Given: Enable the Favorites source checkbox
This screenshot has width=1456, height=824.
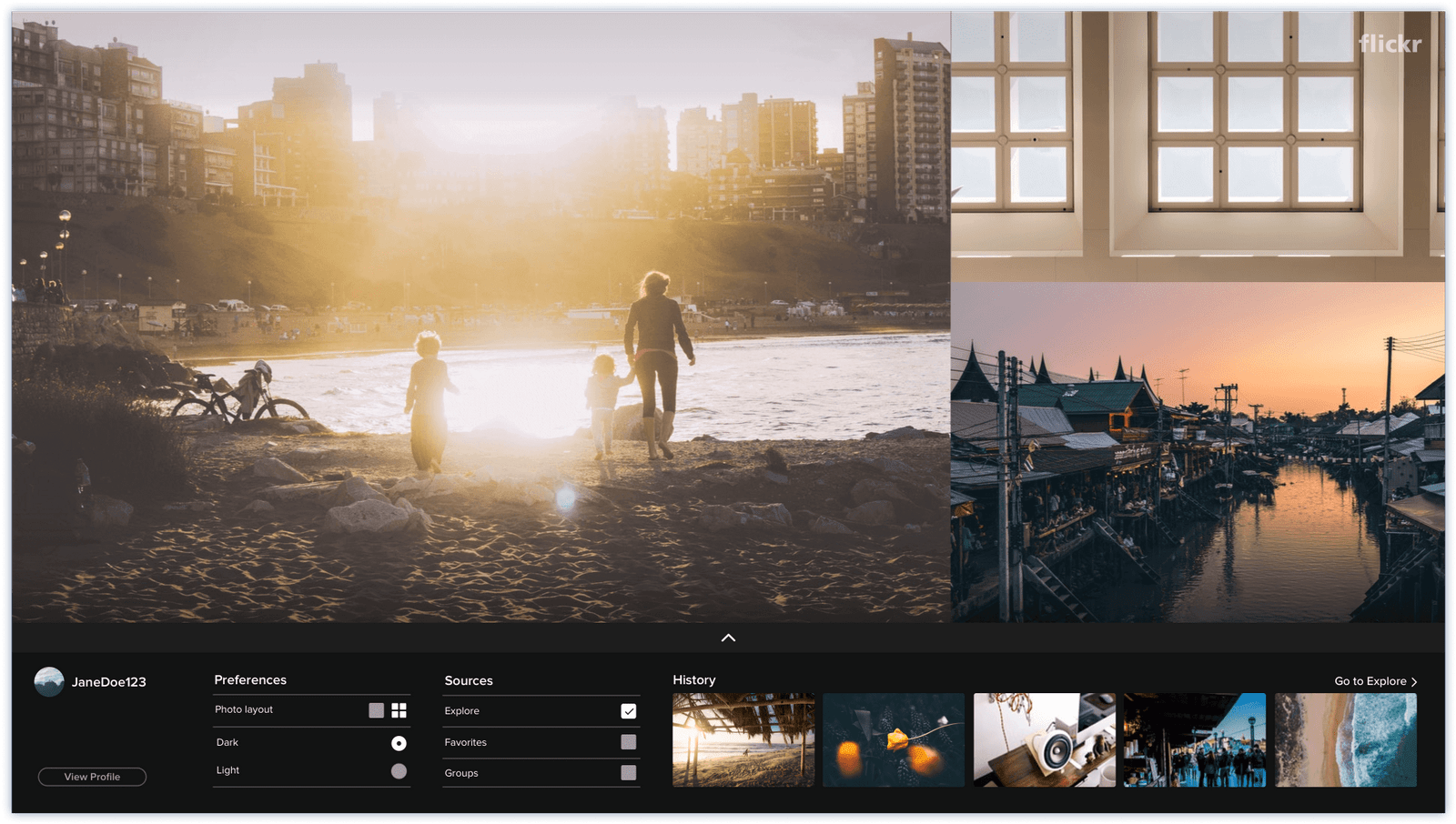Looking at the screenshot, I should (x=628, y=742).
